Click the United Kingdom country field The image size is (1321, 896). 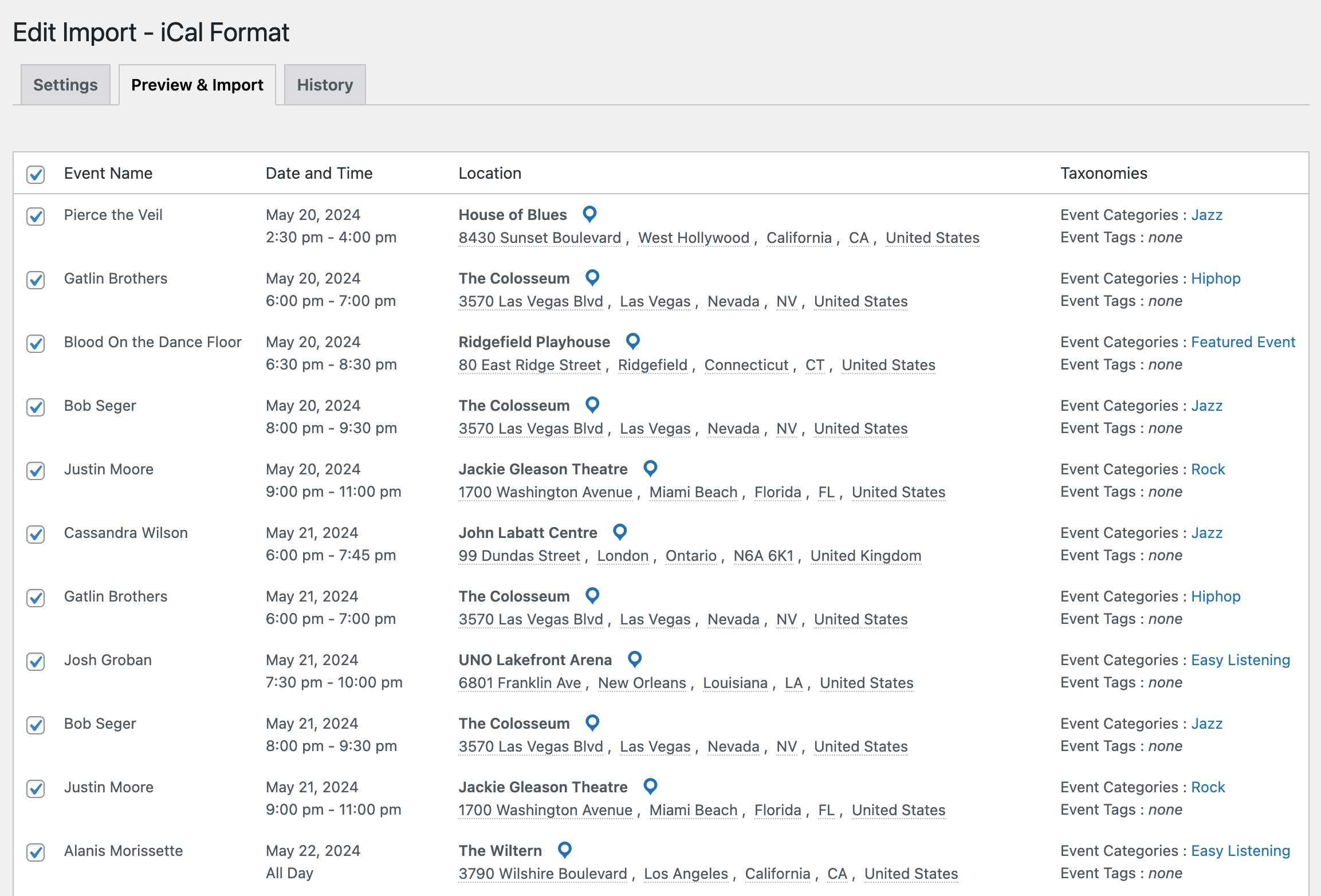pyautogui.click(x=866, y=556)
